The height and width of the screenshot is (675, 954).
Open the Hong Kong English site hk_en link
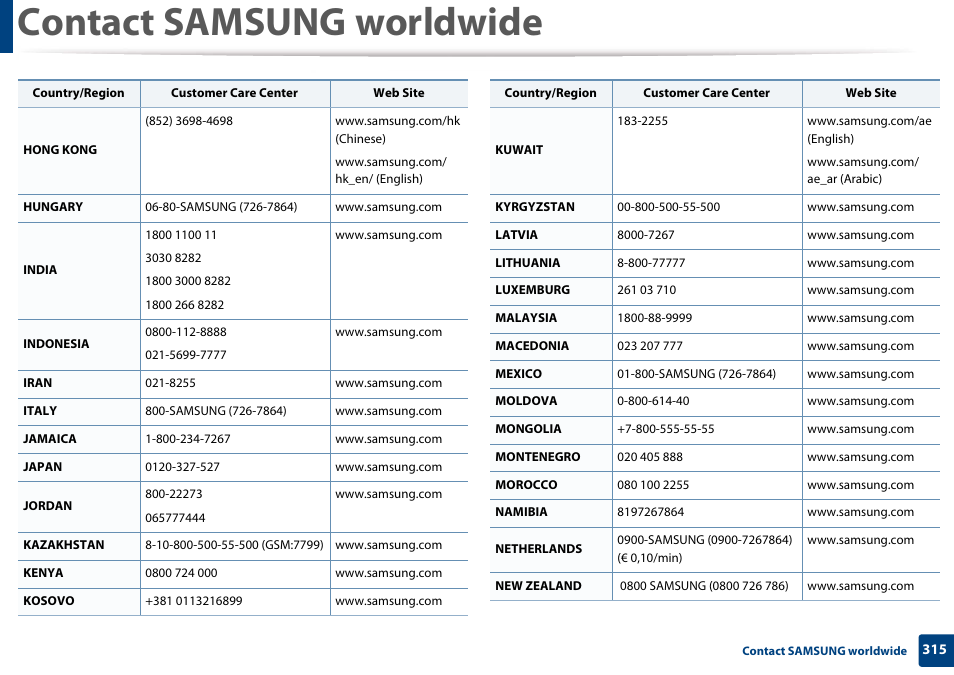point(391,170)
